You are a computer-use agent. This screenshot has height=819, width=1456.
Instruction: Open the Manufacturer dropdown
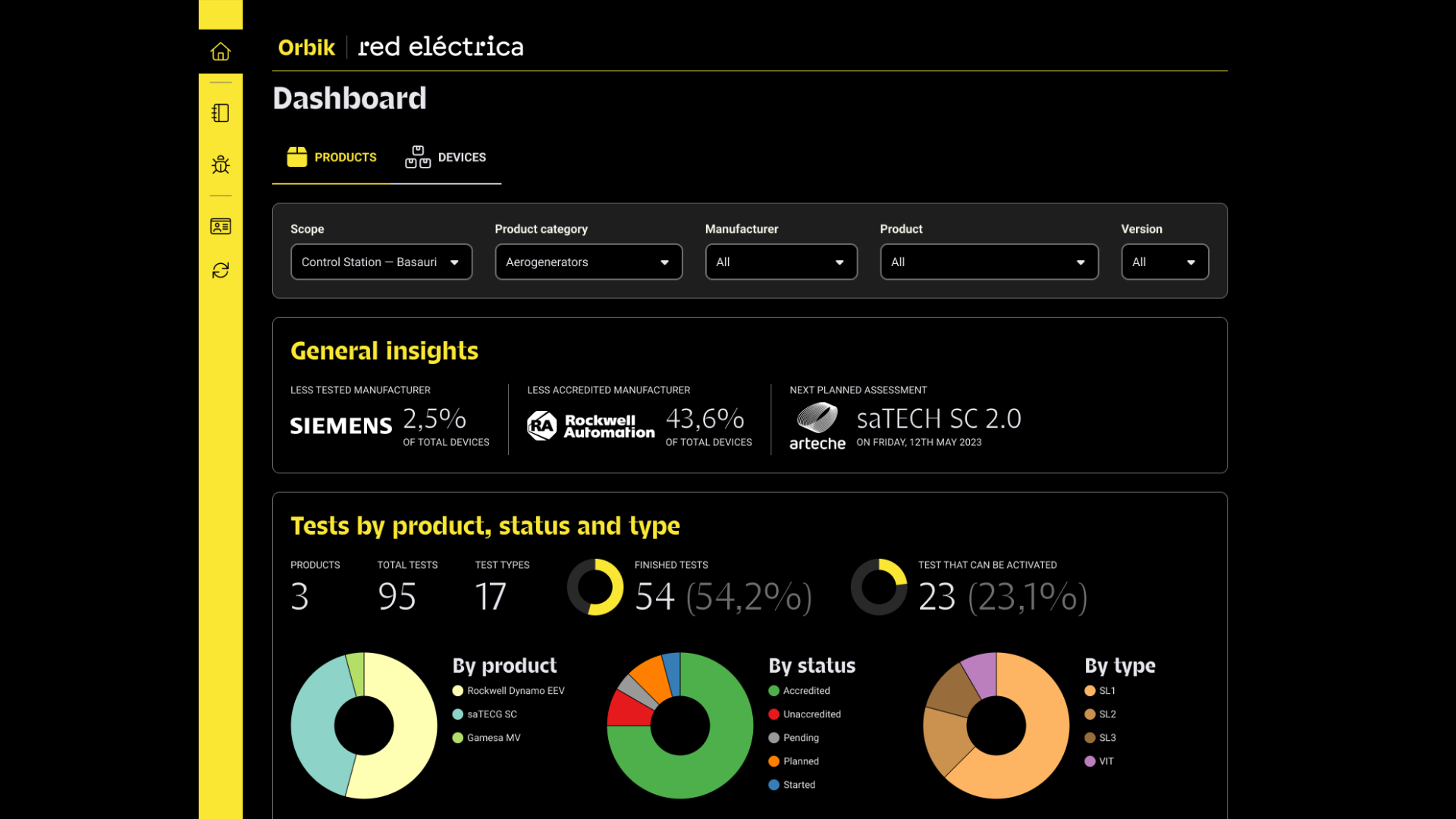[781, 262]
